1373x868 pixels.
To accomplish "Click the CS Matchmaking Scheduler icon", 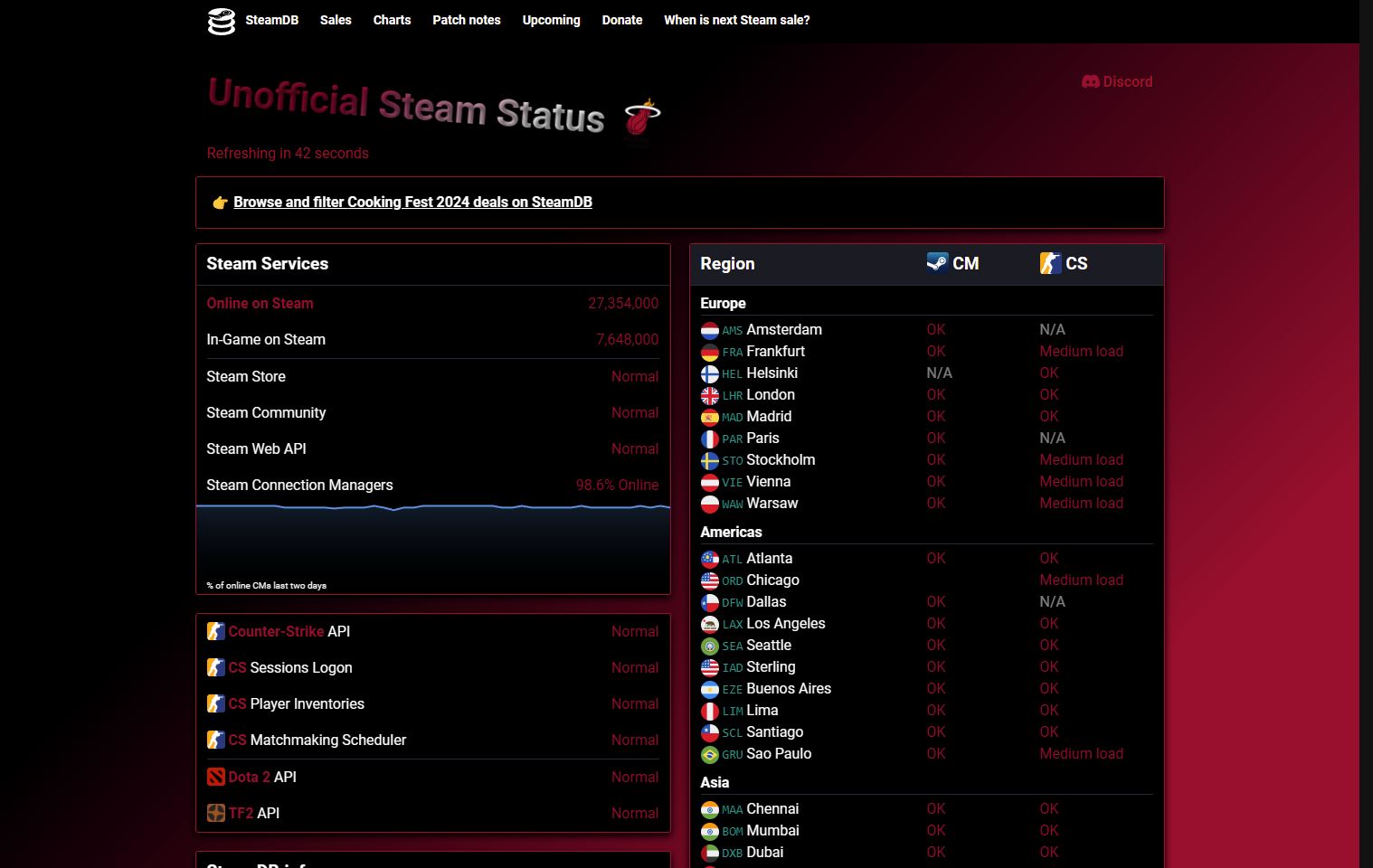I will click(215, 740).
